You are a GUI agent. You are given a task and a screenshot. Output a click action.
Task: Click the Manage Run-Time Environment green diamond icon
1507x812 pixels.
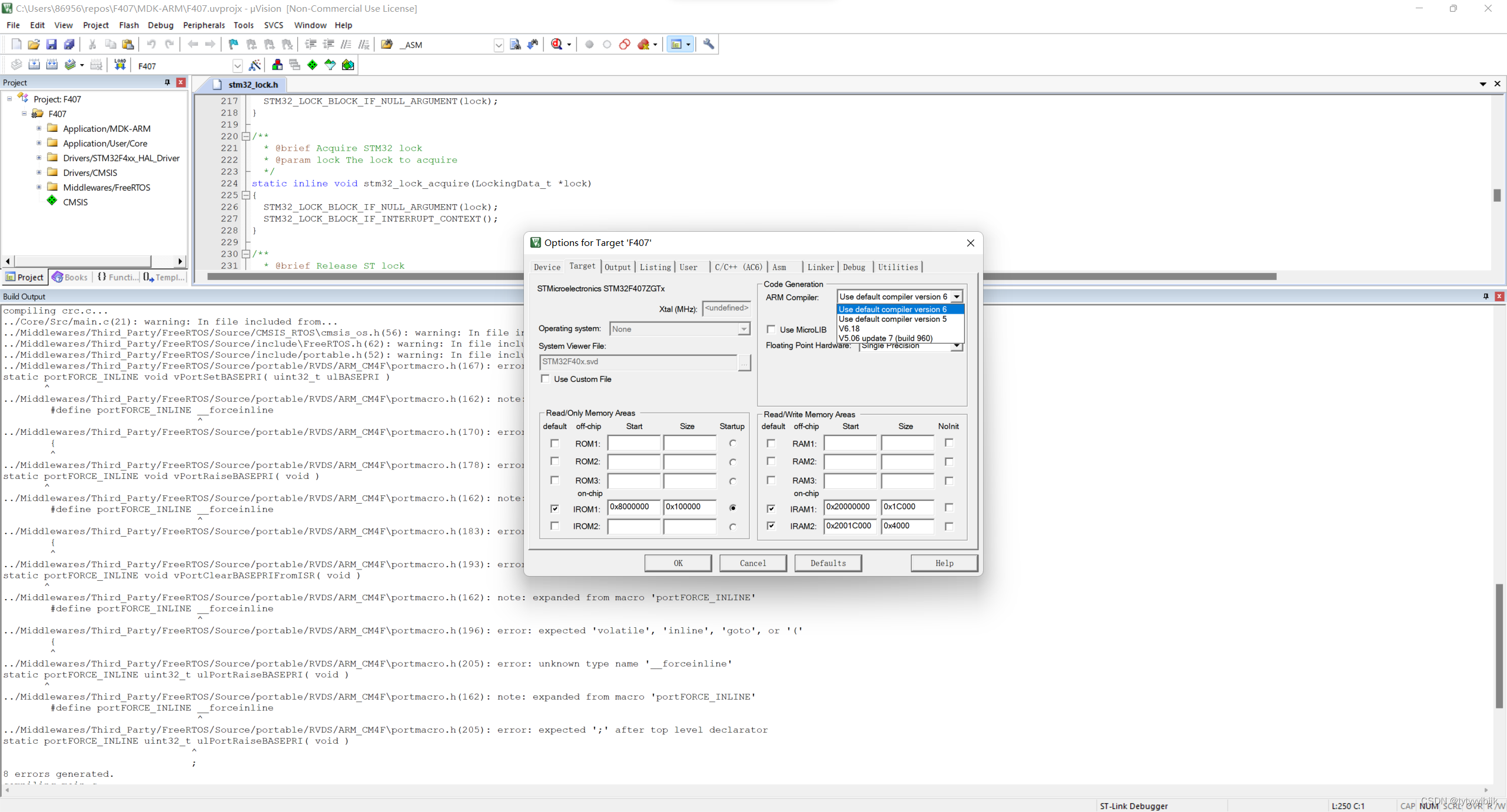312,65
